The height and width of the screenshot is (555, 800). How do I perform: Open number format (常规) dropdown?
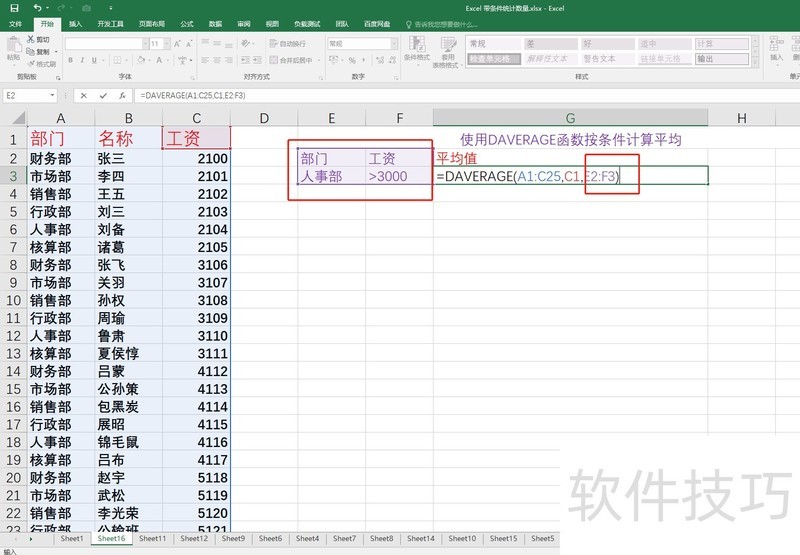(394, 44)
